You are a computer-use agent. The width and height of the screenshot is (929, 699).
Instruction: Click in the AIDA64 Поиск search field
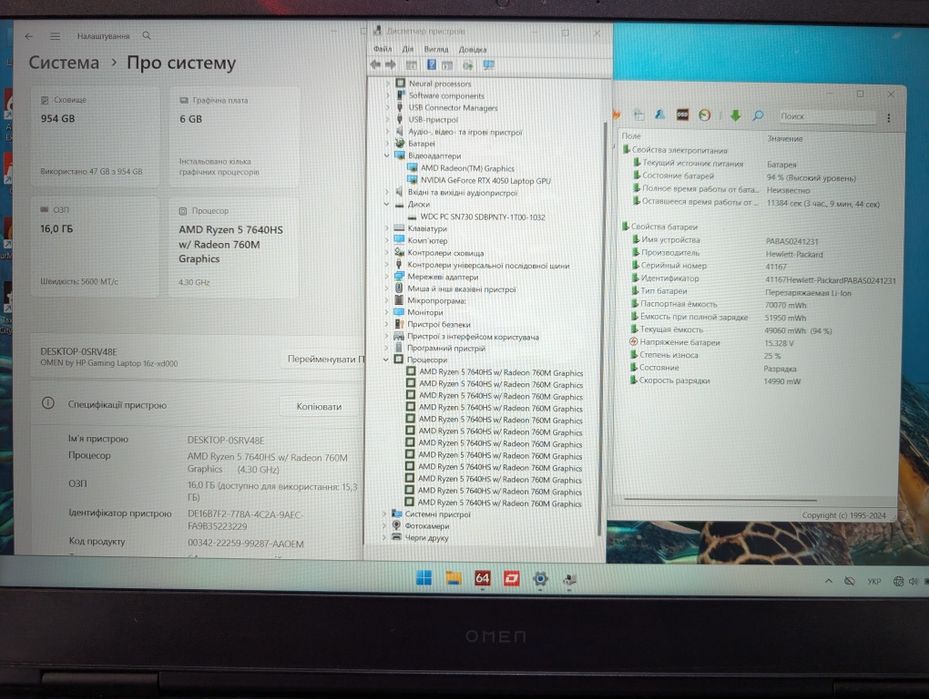[x=826, y=117]
